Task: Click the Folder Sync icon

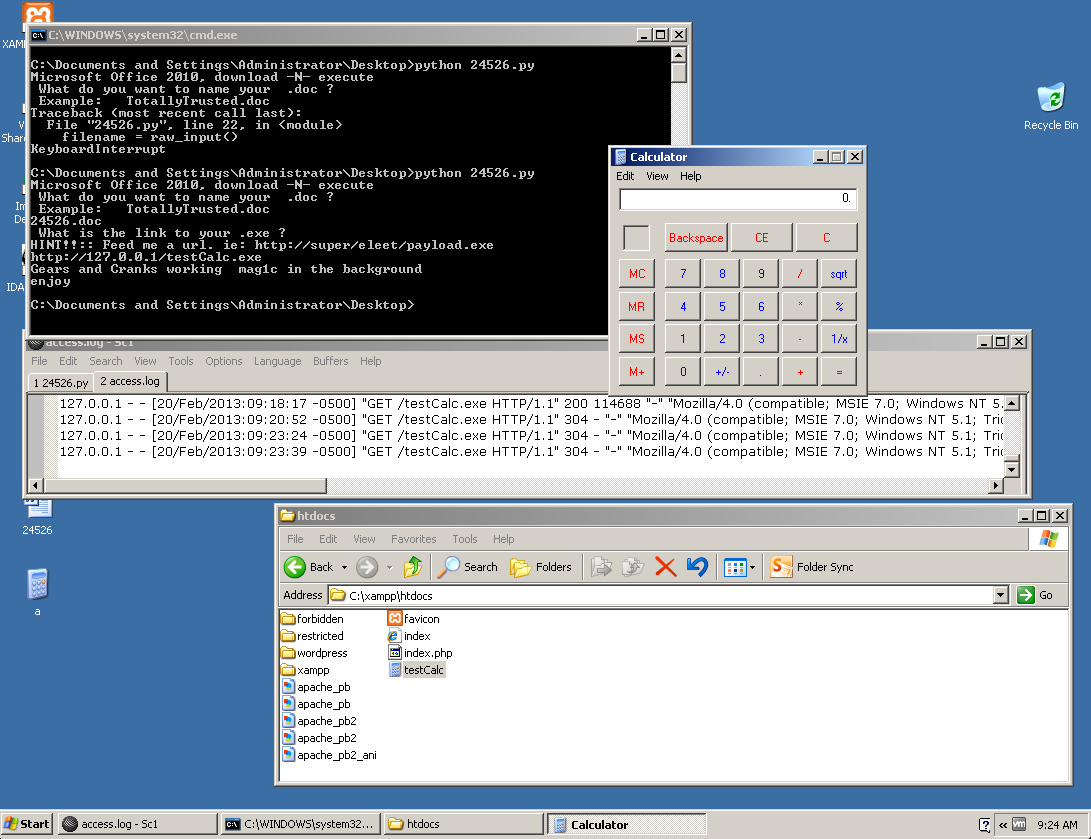Action: pyautogui.click(x=781, y=567)
